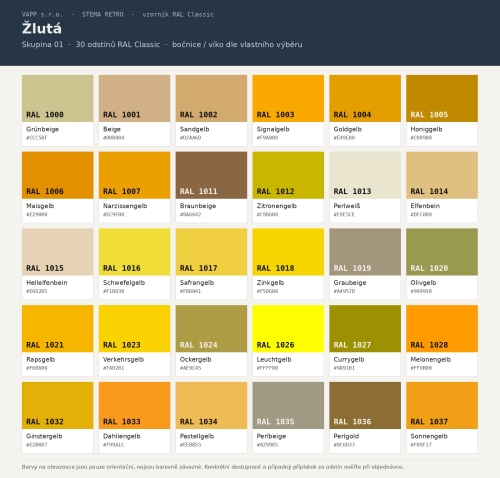This screenshot has height=478, width=500.
Task: Choose the RAL 1021 Rapsgelb swatch
Action: pos(58,341)
